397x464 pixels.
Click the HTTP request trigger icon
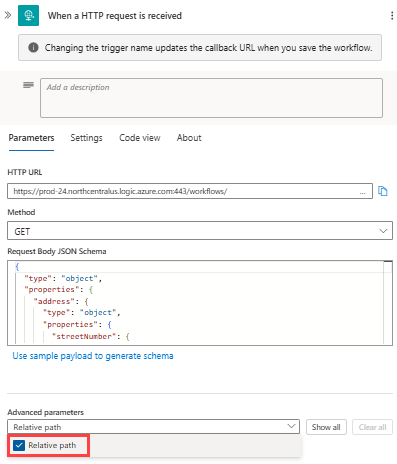coord(28,15)
